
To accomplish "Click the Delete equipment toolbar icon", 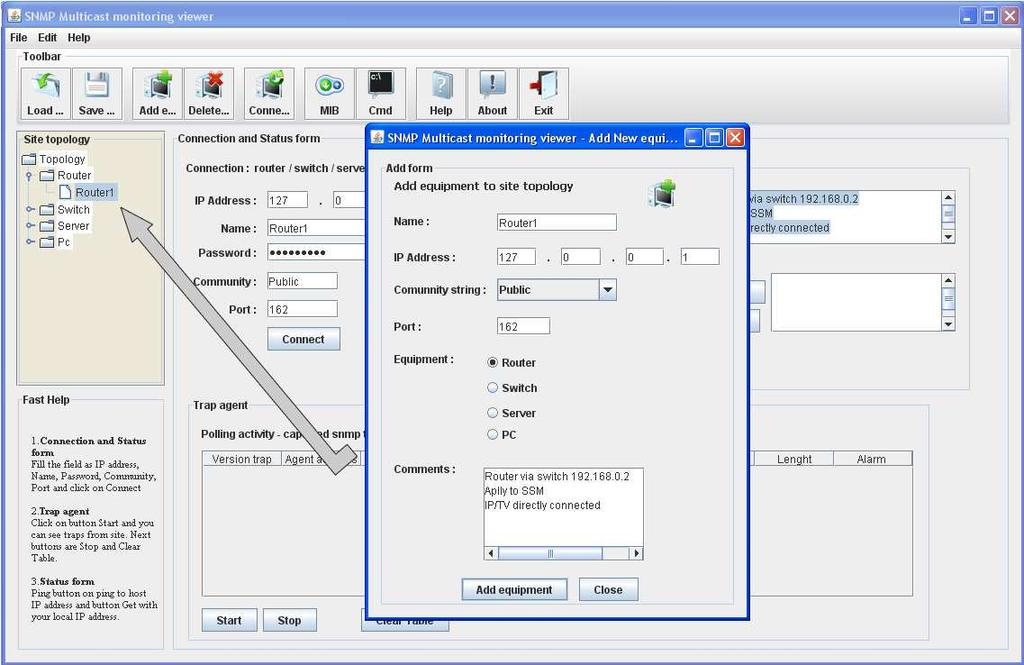I will click(x=209, y=93).
